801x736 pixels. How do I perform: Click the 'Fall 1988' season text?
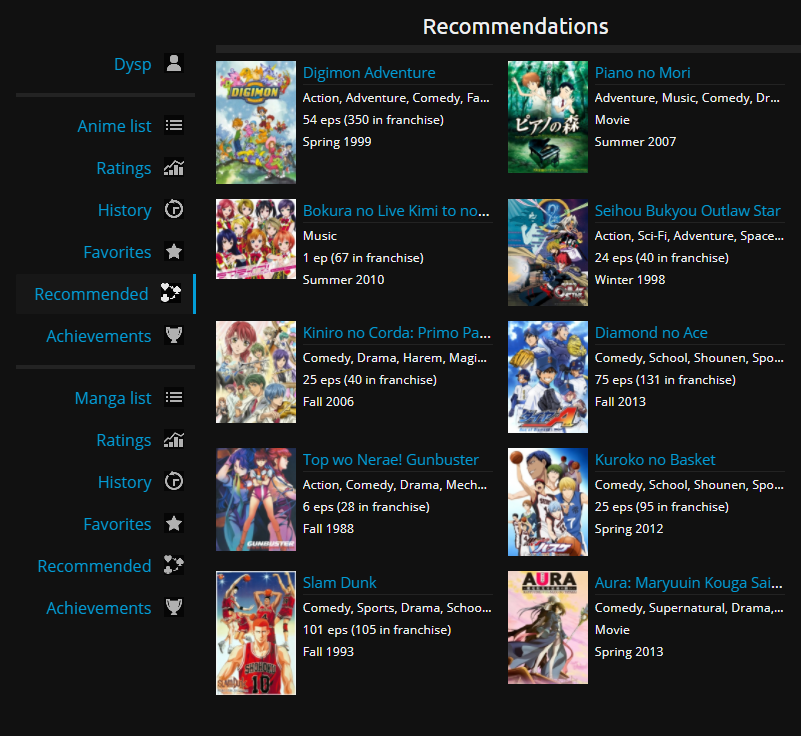[328, 529]
